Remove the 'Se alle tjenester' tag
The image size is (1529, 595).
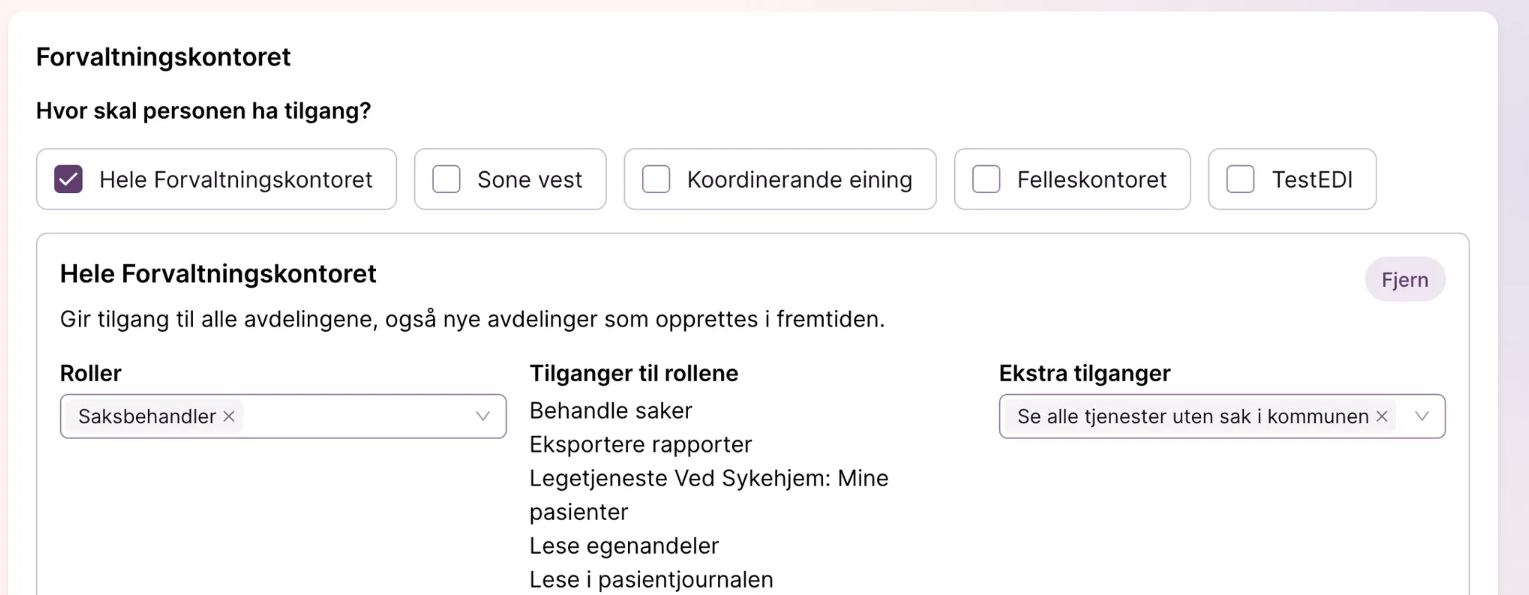pyautogui.click(x=1382, y=417)
